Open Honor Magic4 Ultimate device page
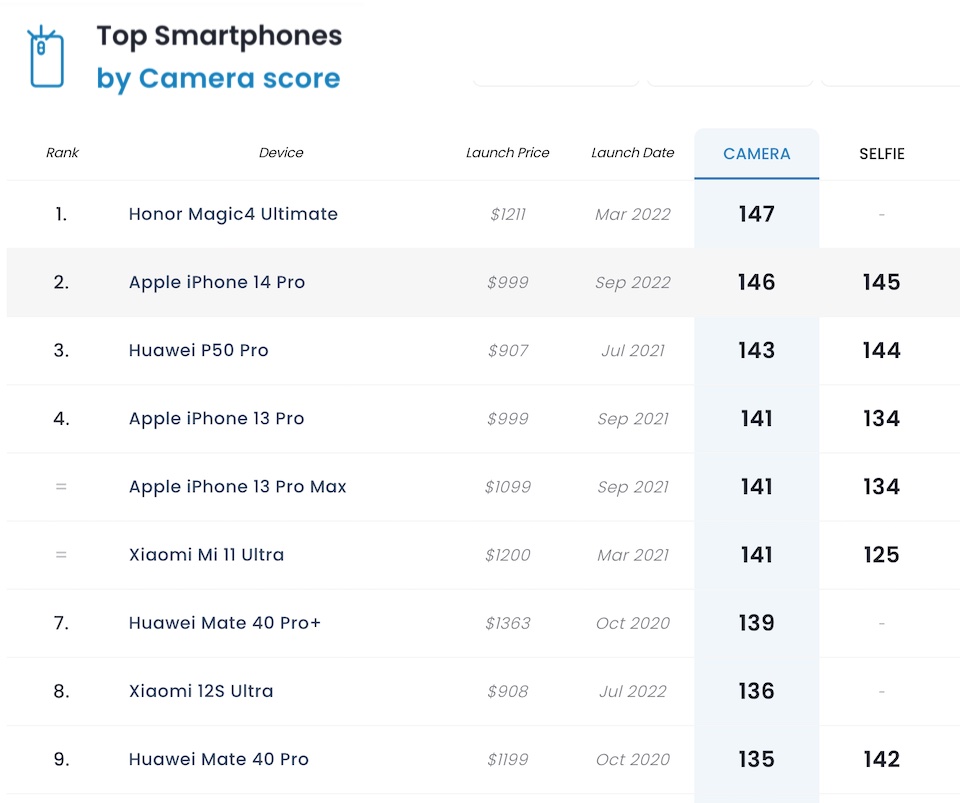This screenshot has width=960, height=803. coord(233,214)
